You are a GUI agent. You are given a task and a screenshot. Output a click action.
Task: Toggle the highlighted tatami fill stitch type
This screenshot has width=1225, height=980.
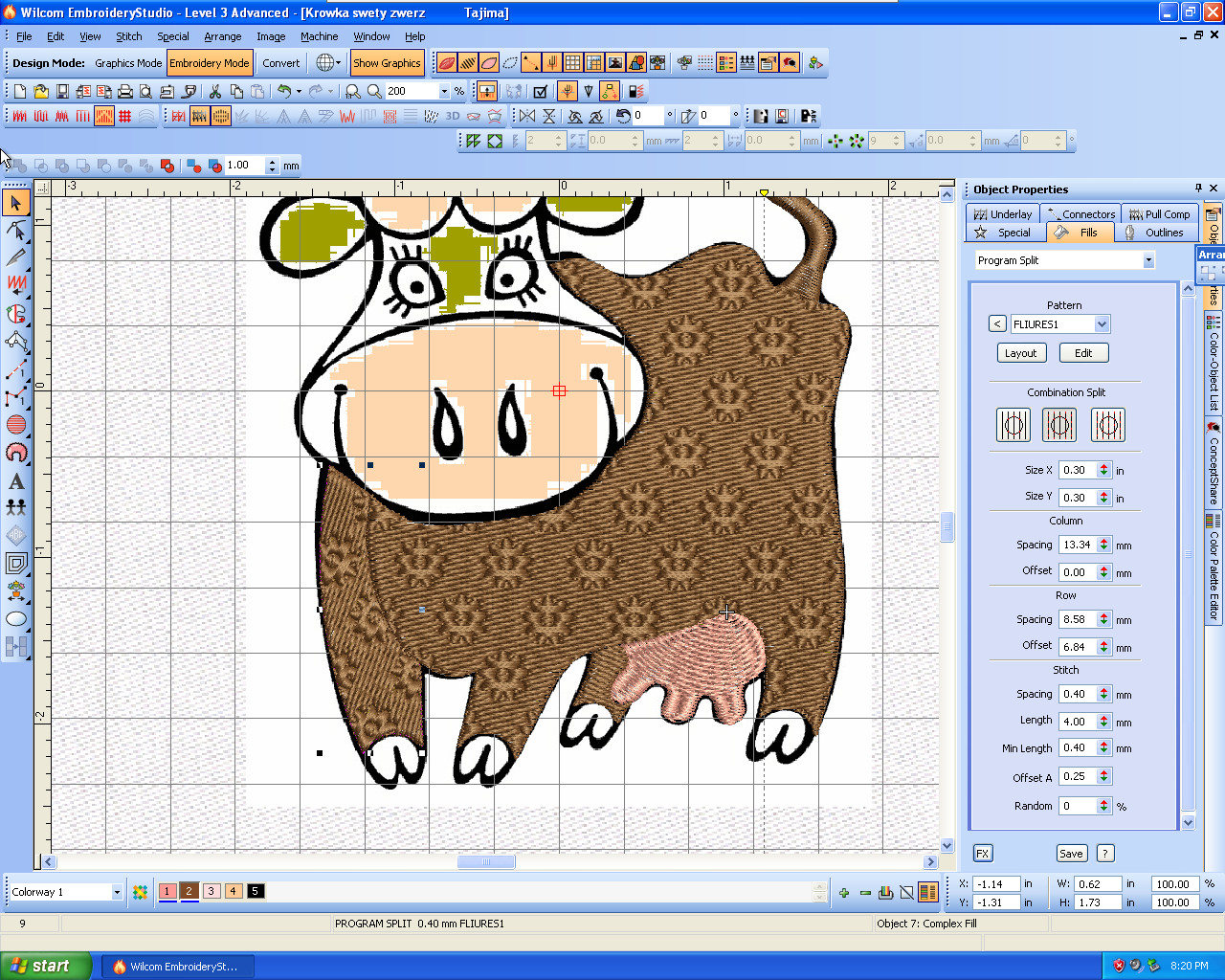[104, 116]
